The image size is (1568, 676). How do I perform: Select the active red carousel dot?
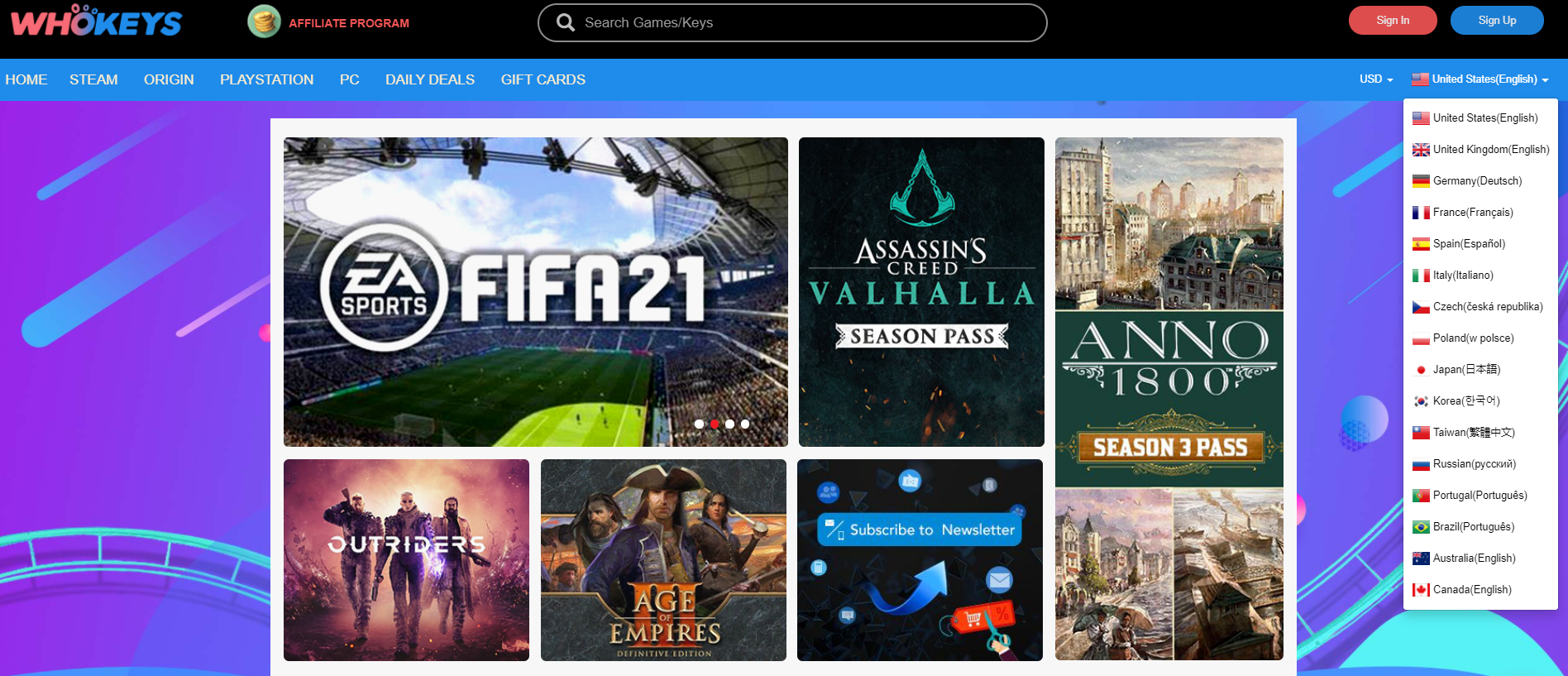(715, 424)
